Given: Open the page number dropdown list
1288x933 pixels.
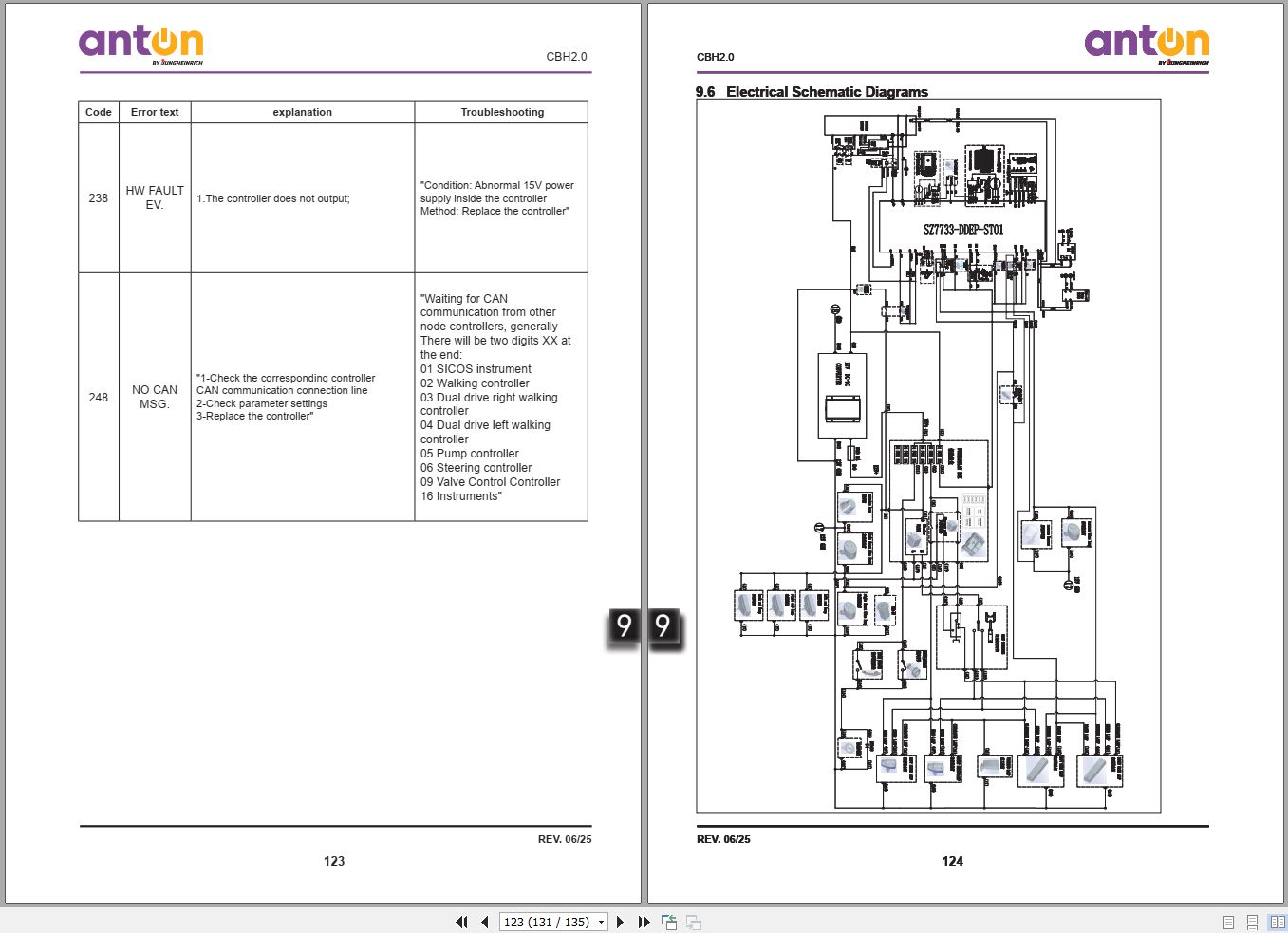Looking at the screenshot, I should [x=599, y=922].
